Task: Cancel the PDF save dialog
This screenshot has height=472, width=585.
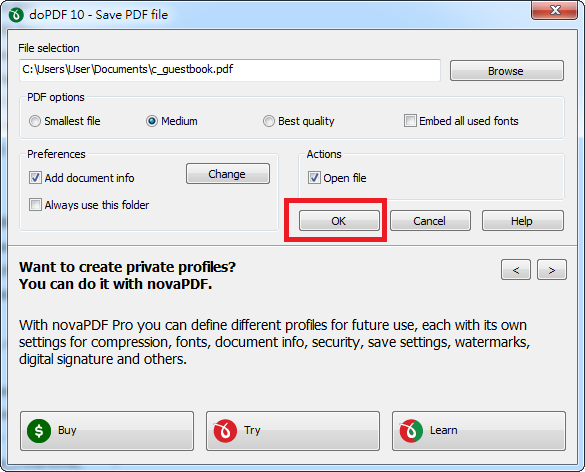Action: point(430,221)
